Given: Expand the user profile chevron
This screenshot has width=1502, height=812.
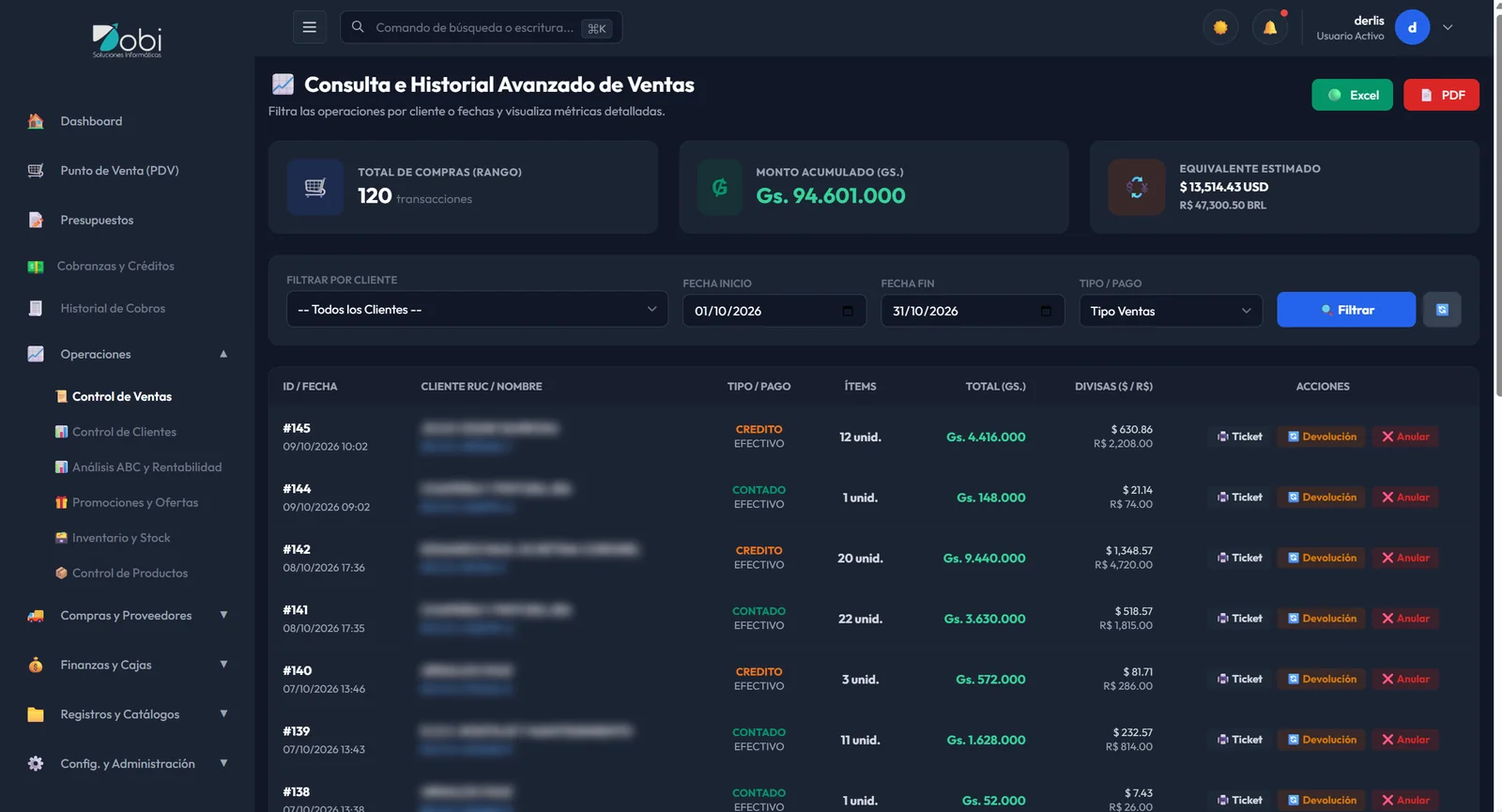Looking at the screenshot, I should point(1448,27).
